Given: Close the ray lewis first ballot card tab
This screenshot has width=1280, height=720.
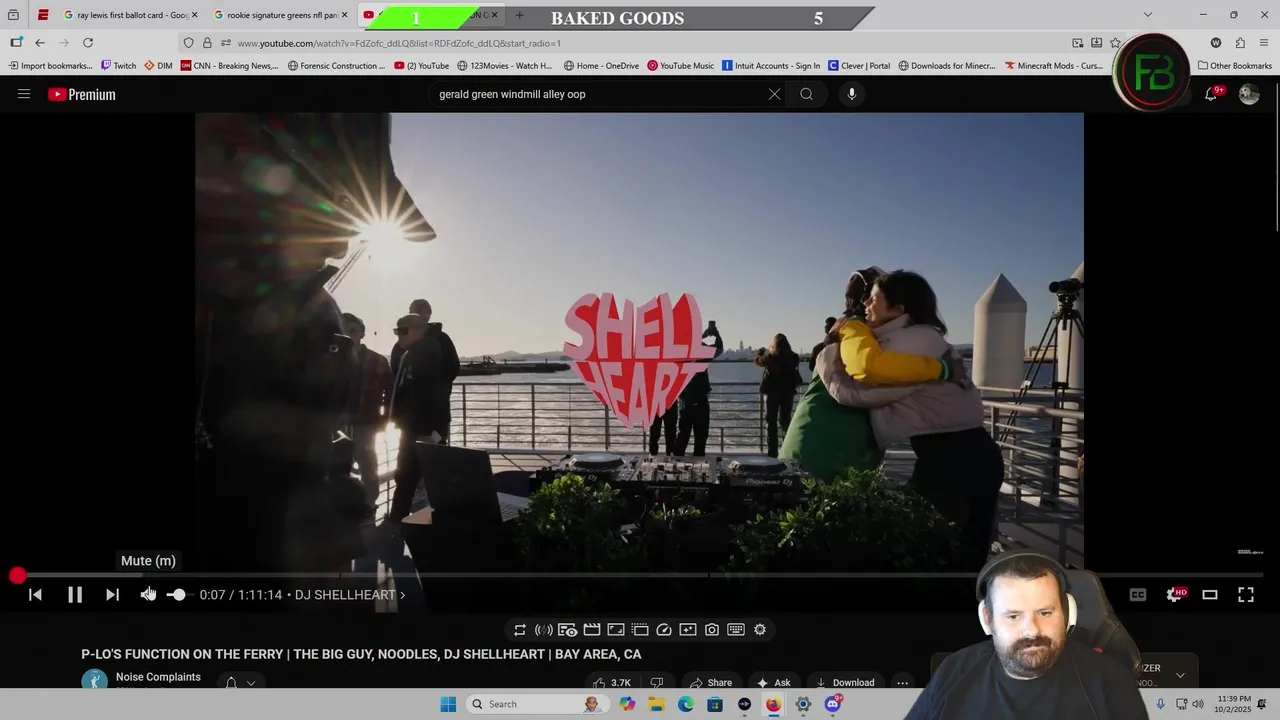Looking at the screenshot, I should pos(194,15).
